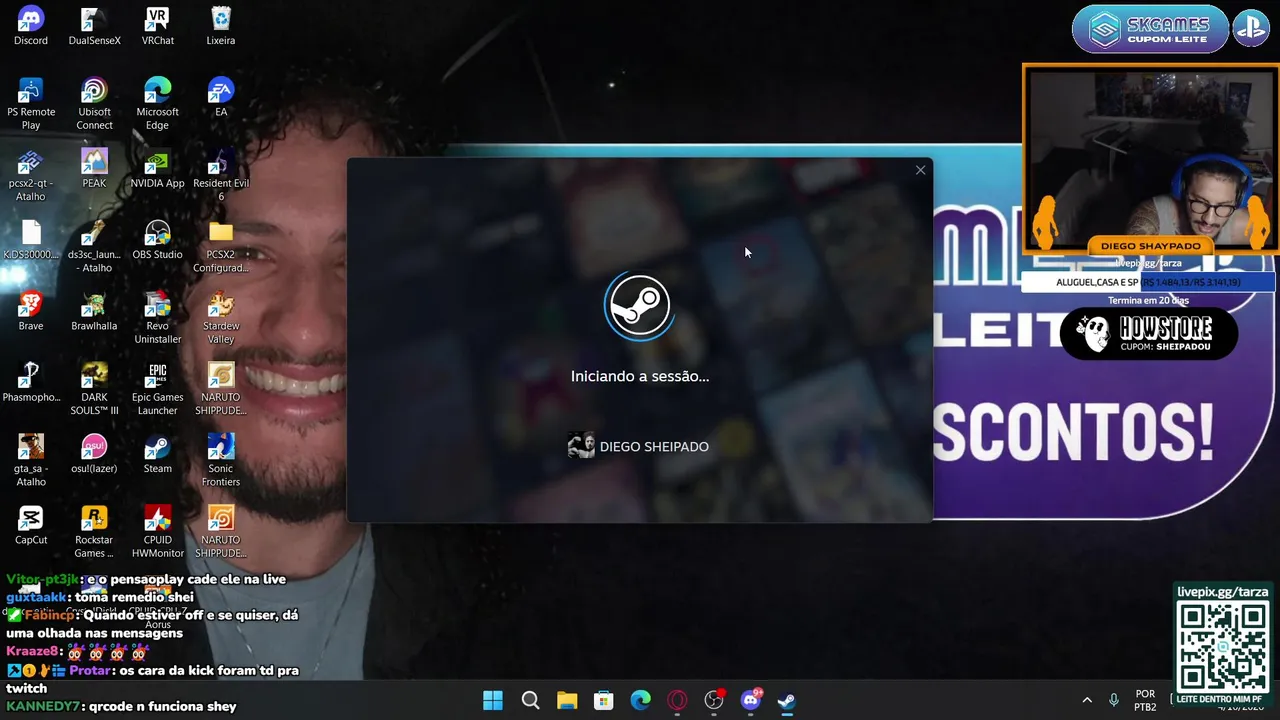Image resolution: width=1280 pixels, height=720 pixels.
Task: Open File Explorer from taskbar
Action: (567, 700)
